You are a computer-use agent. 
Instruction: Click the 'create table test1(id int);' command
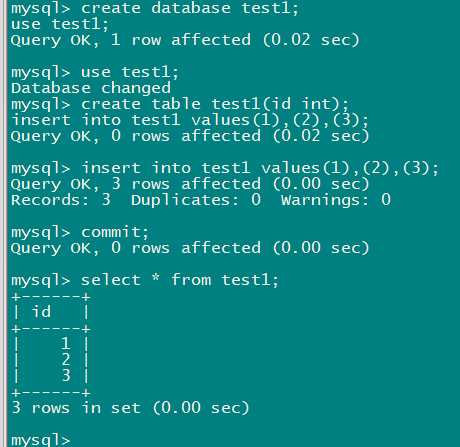(215, 104)
